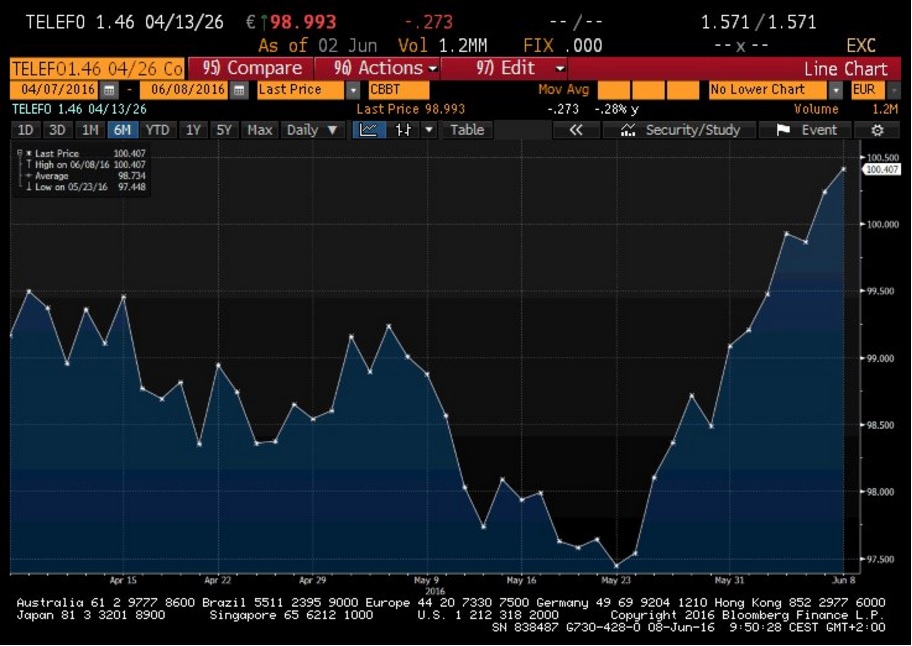Expand the EUR currency dropdown arrow

(x=893, y=90)
